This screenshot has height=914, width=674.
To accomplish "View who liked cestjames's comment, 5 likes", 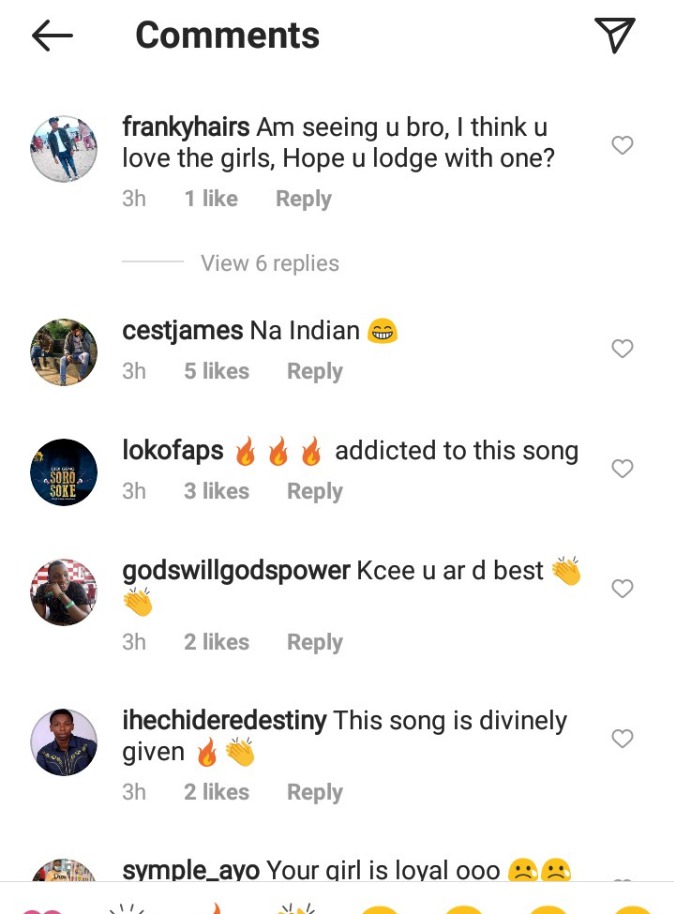I will click(x=217, y=371).
